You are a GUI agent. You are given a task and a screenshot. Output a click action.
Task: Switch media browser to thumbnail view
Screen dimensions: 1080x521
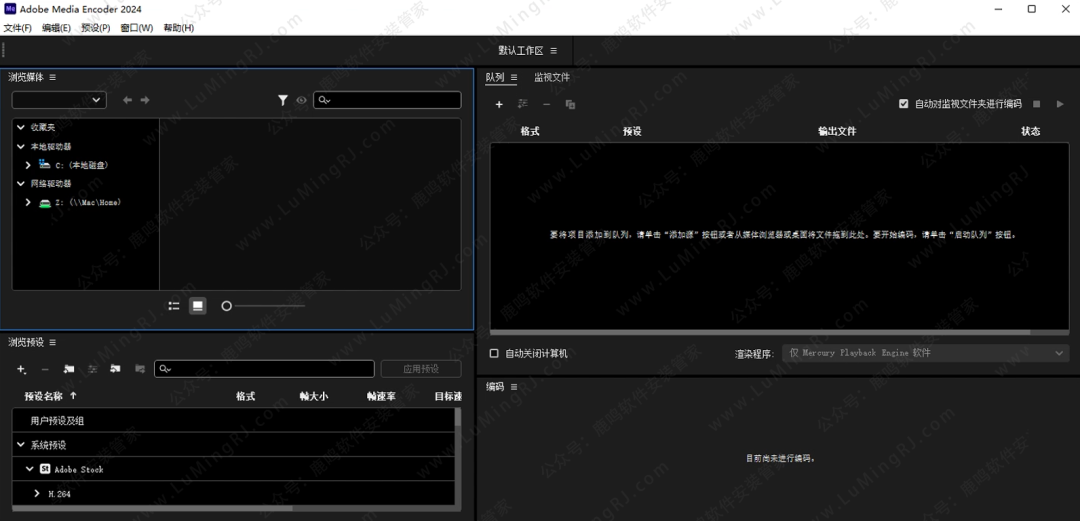click(x=198, y=306)
